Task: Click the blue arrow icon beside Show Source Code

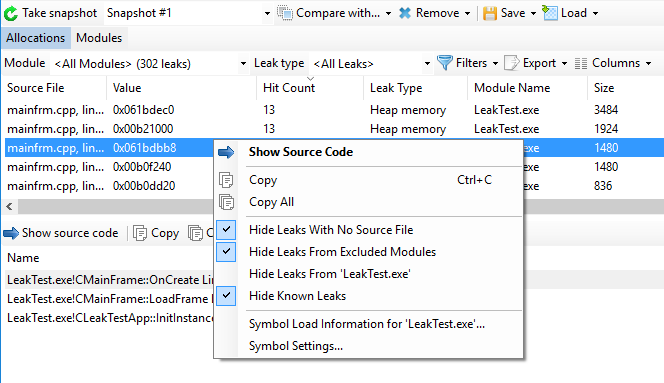Action: click(x=226, y=152)
